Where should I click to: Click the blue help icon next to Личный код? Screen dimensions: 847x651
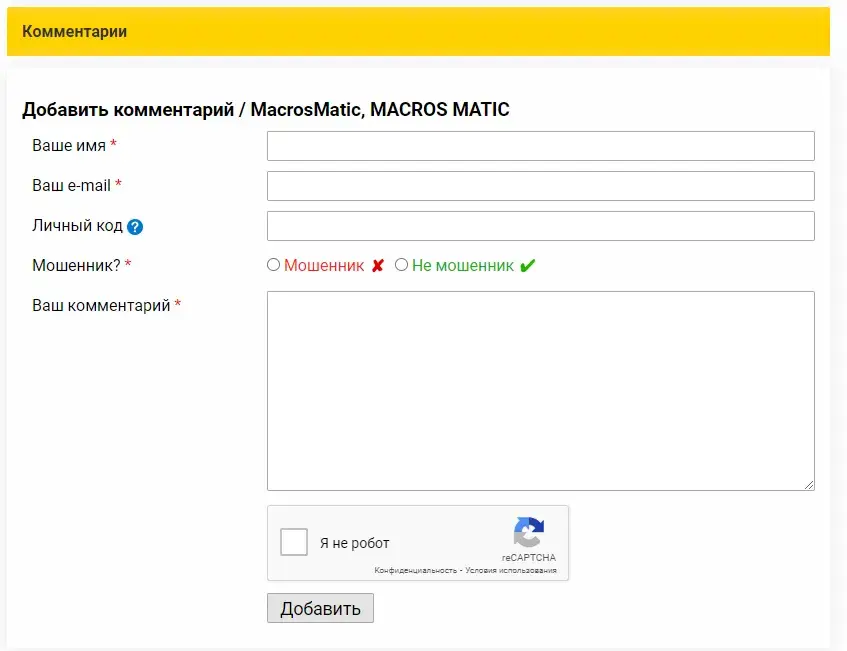135,227
